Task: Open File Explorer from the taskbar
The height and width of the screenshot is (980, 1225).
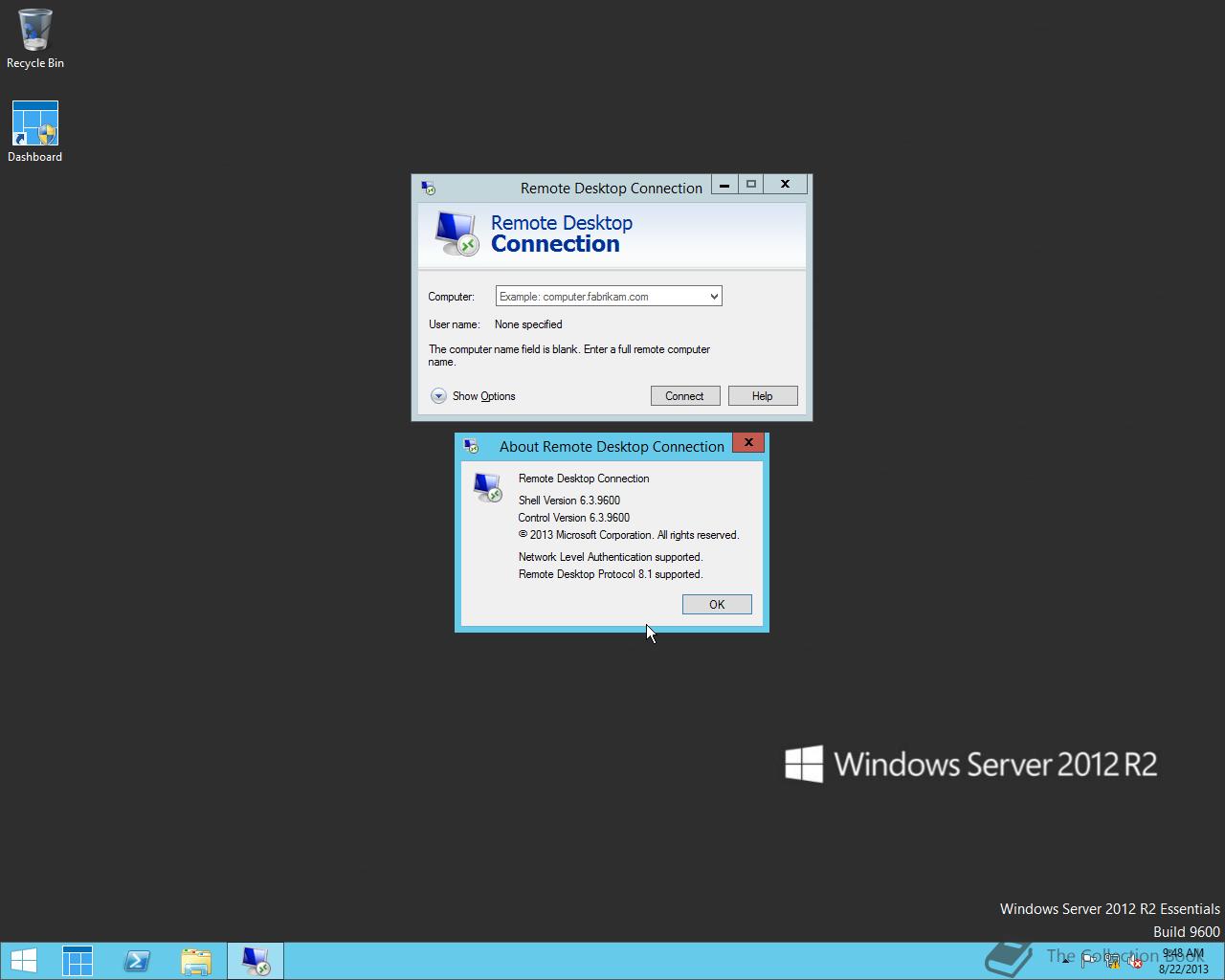Action: pyautogui.click(x=196, y=961)
